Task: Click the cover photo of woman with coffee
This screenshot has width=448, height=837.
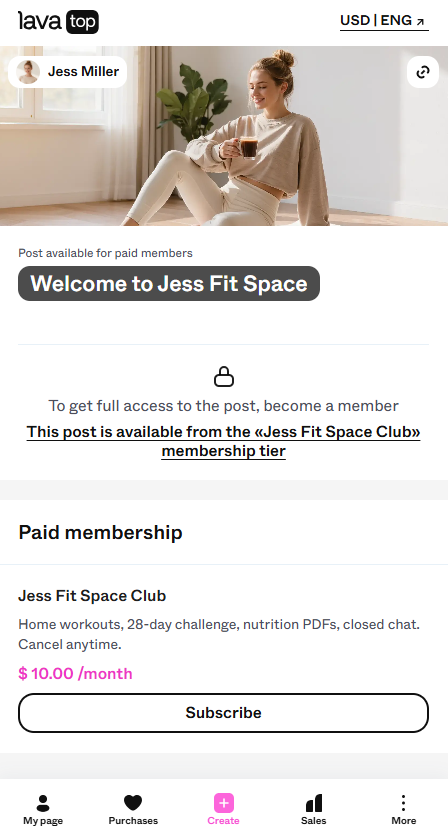Action: (224, 136)
